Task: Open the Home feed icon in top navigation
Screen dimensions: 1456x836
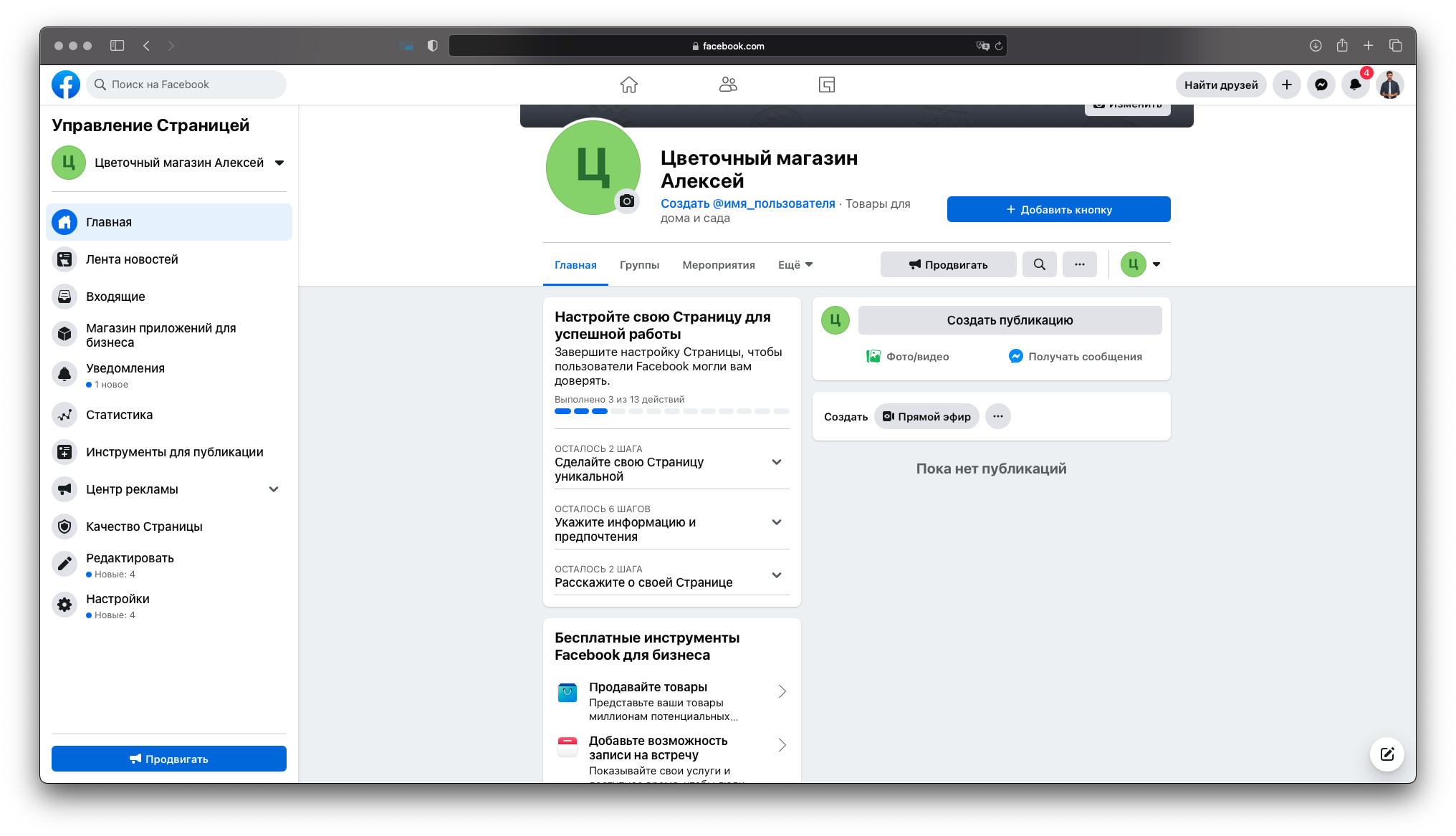Action: (629, 85)
